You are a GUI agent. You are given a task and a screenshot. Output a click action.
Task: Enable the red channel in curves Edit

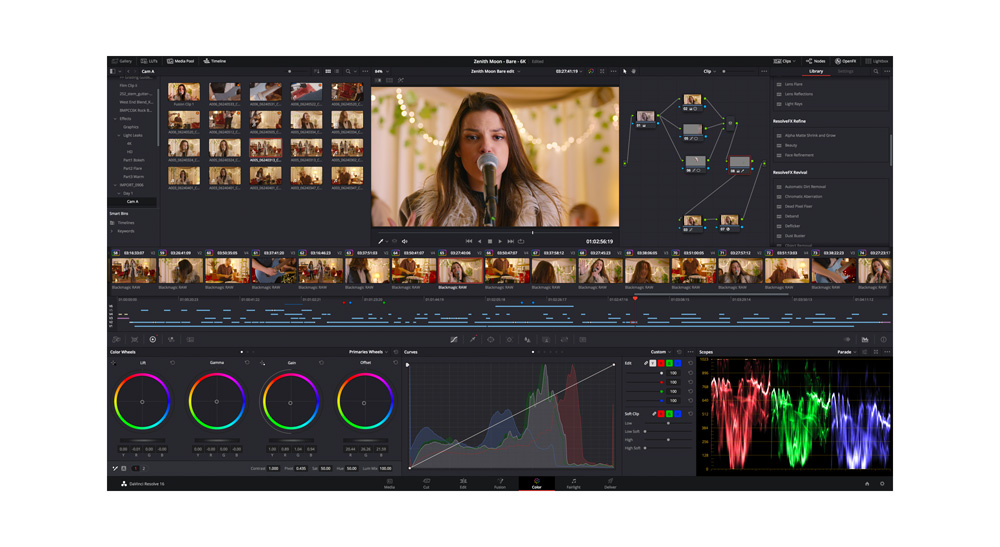(661, 364)
